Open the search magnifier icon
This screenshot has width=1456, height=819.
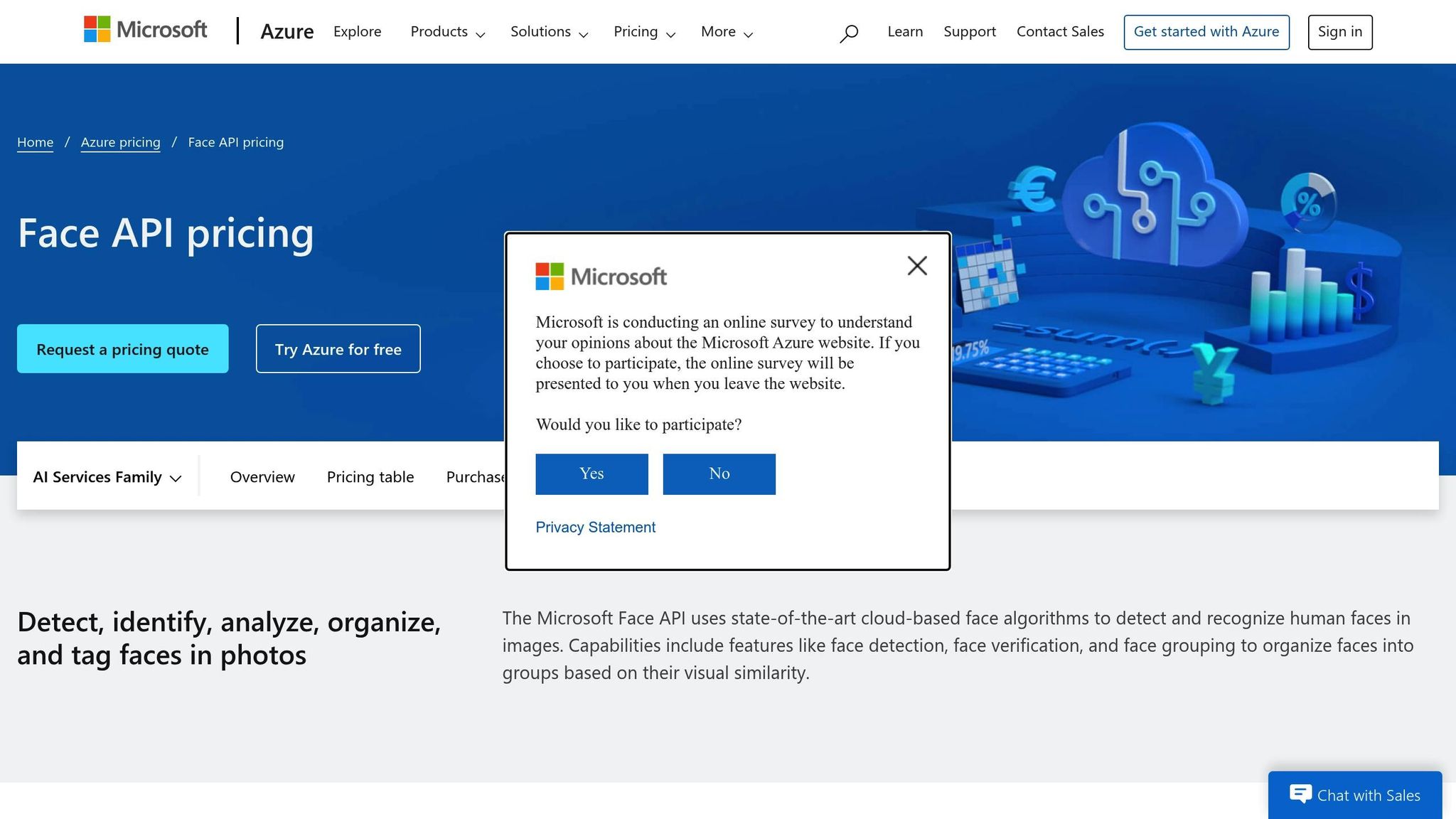848,33
